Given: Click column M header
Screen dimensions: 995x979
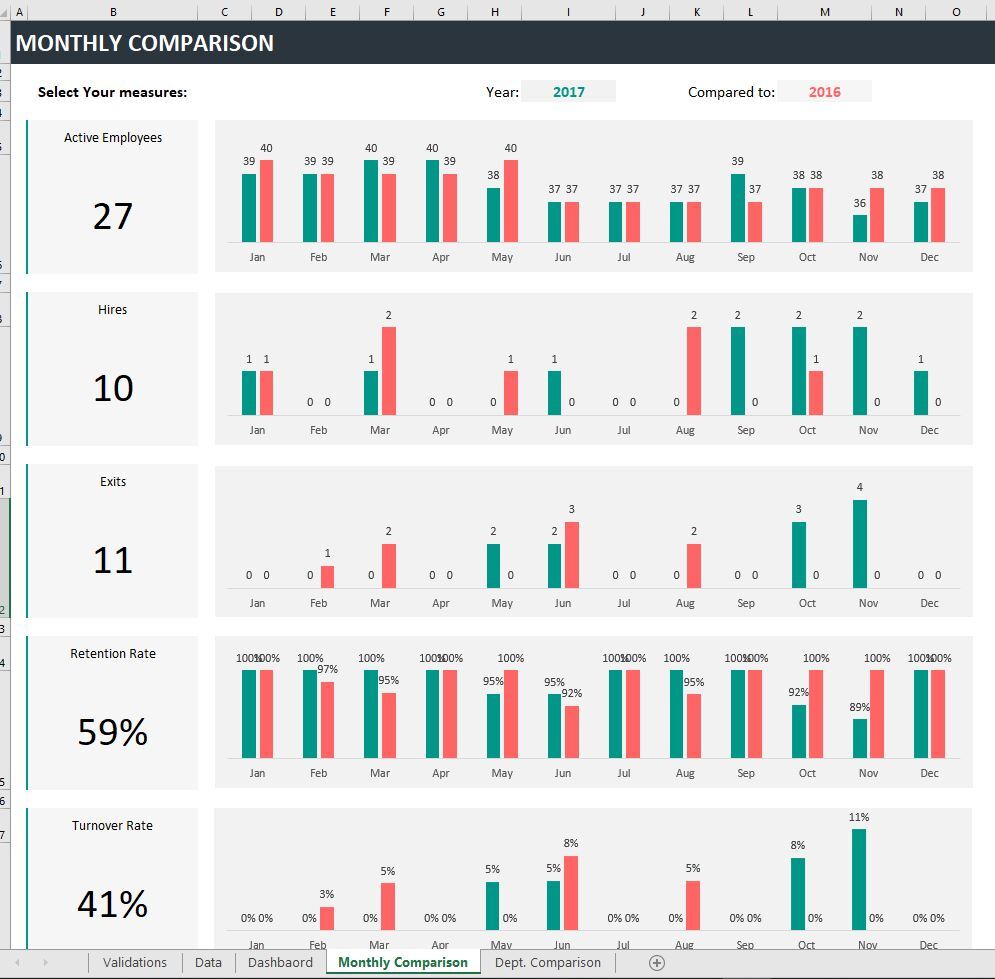Looking at the screenshot, I should (824, 11).
